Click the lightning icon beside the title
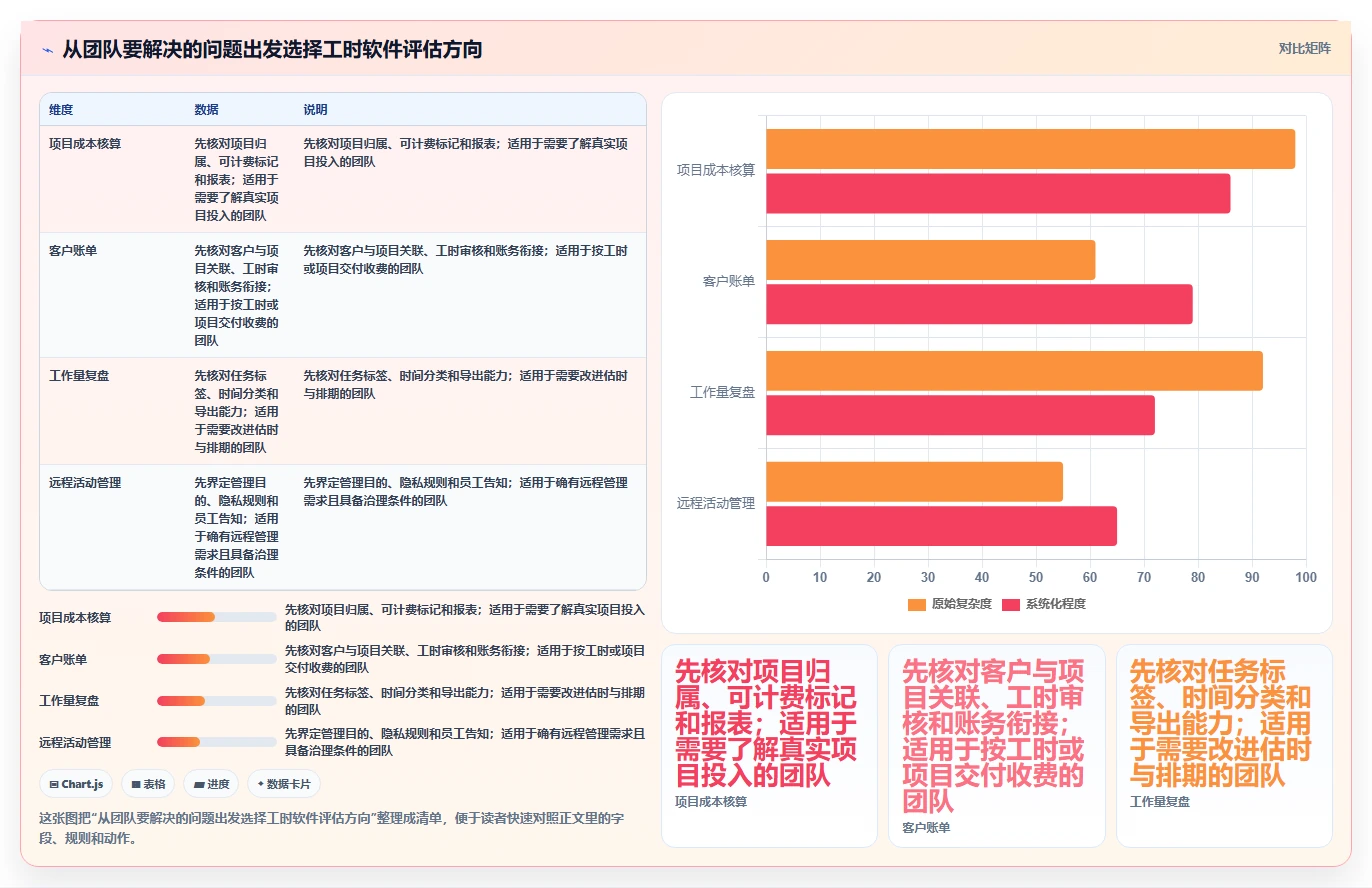 tap(47, 49)
